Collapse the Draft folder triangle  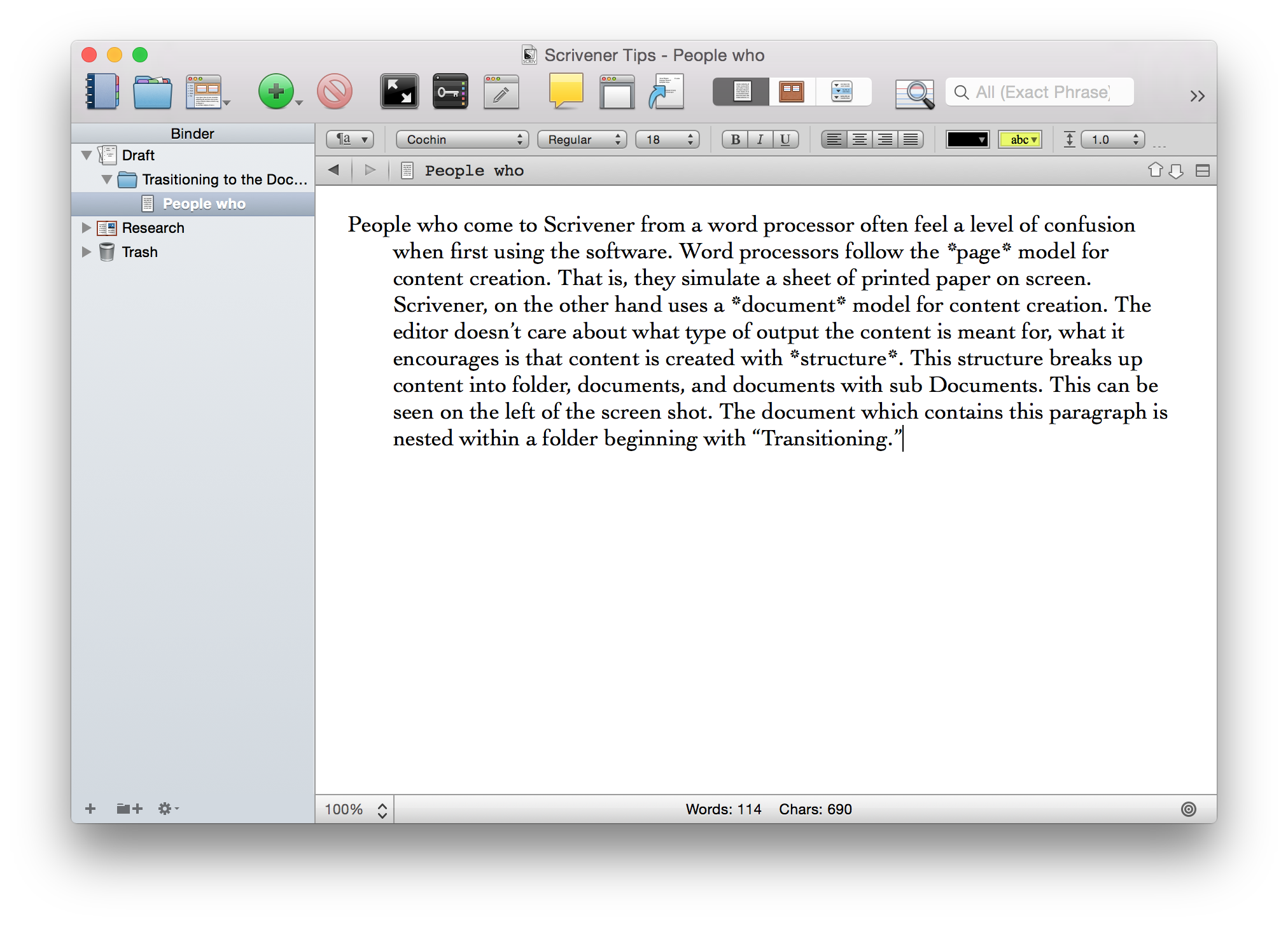(x=87, y=155)
